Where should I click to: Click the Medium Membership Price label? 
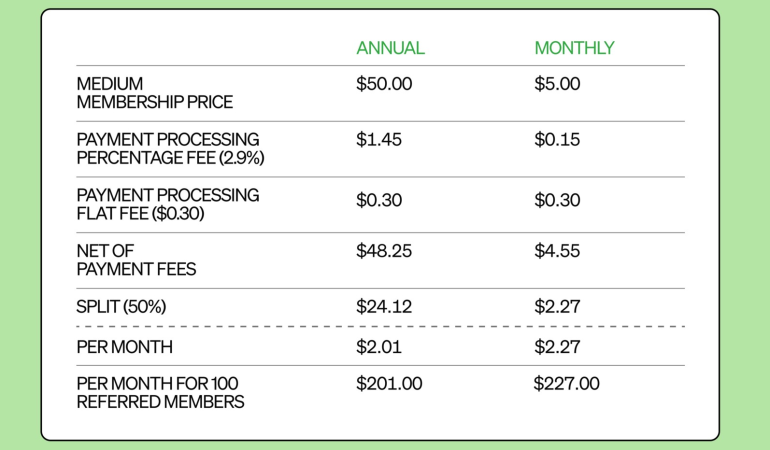coord(154,93)
